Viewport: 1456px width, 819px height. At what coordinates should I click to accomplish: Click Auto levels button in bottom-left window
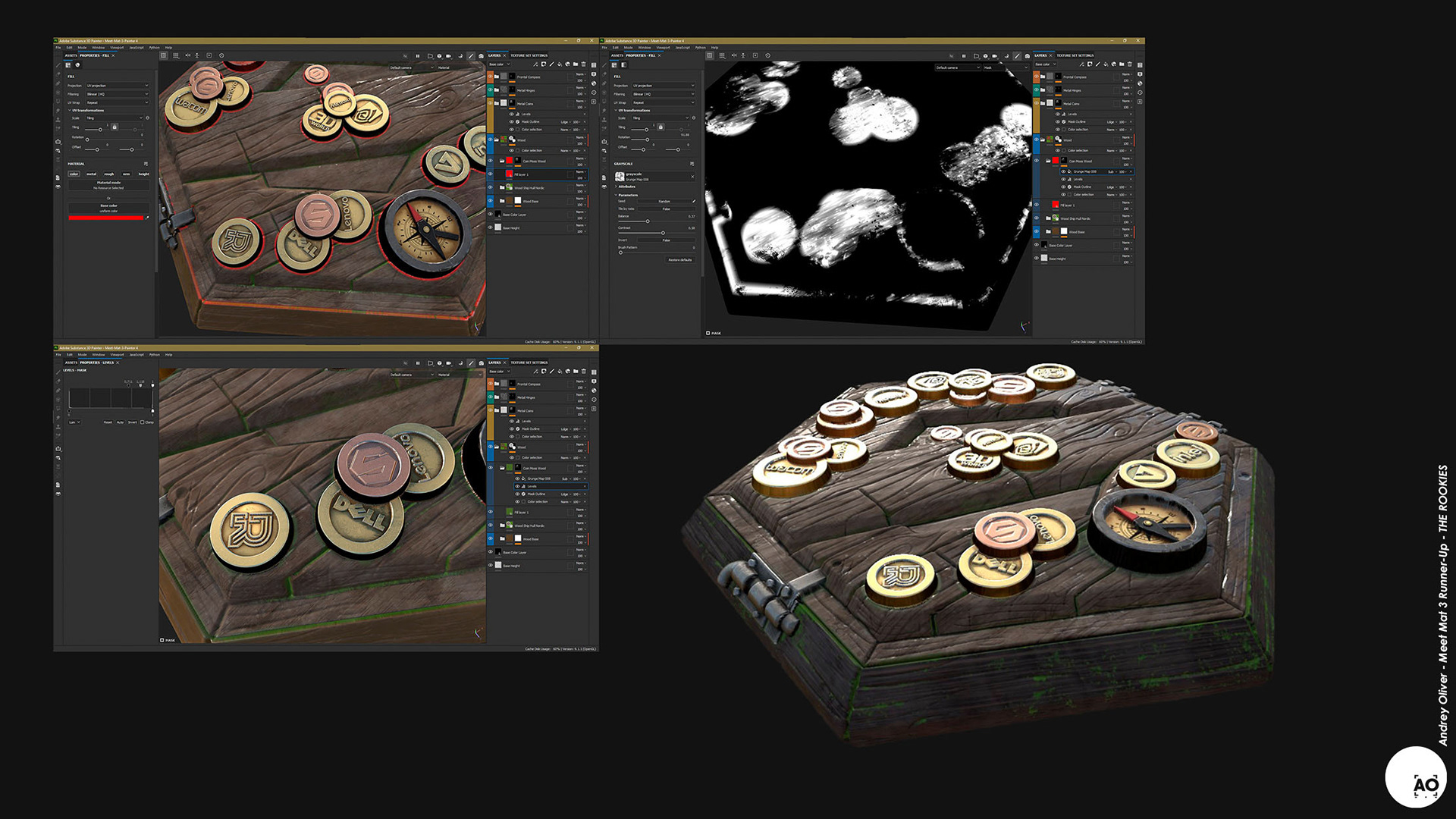(x=120, y=422)
